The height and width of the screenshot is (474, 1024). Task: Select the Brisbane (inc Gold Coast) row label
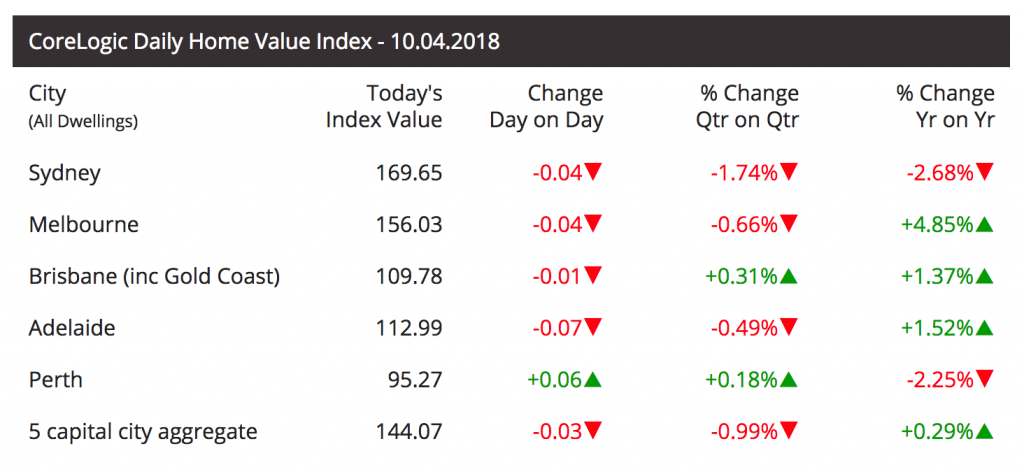click(154, 276)
